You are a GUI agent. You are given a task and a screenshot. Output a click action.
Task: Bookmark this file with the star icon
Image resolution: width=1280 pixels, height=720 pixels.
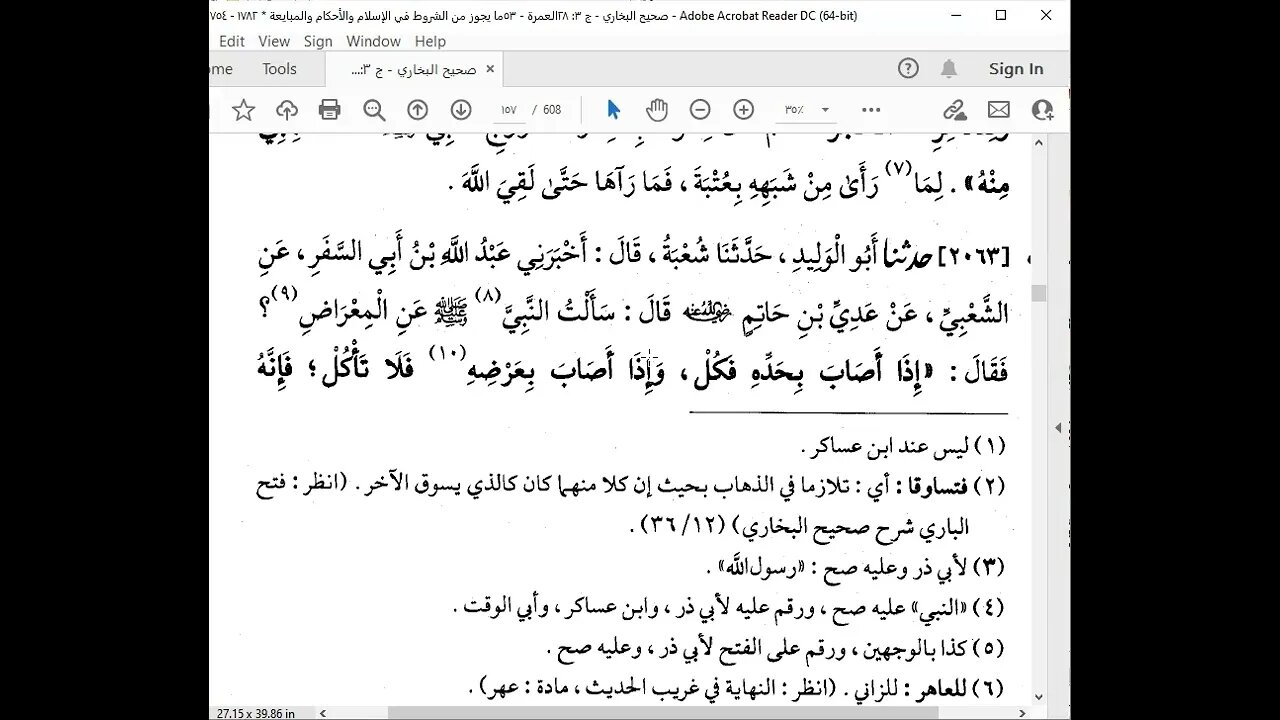point(243,110)
